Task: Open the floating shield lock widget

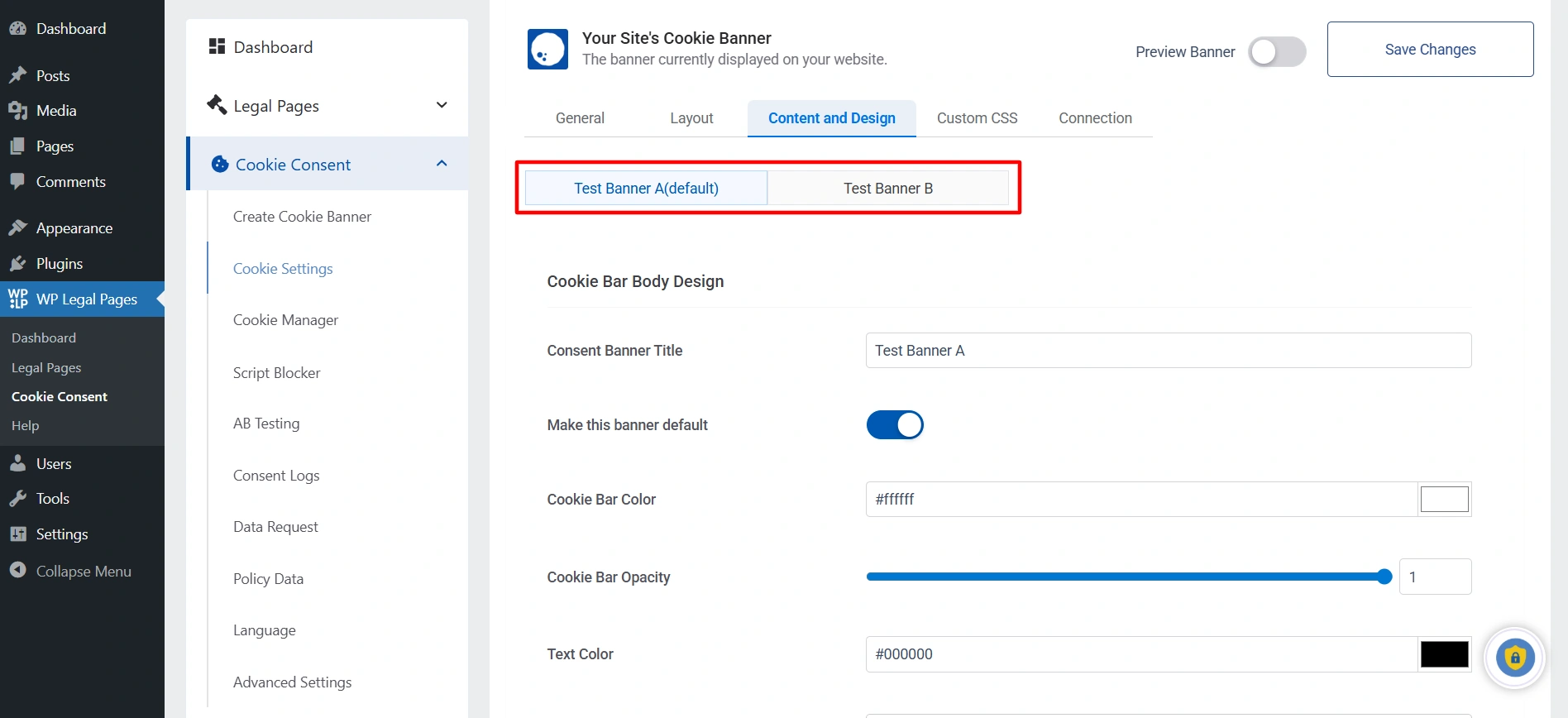Action: tap(1514, 658)
